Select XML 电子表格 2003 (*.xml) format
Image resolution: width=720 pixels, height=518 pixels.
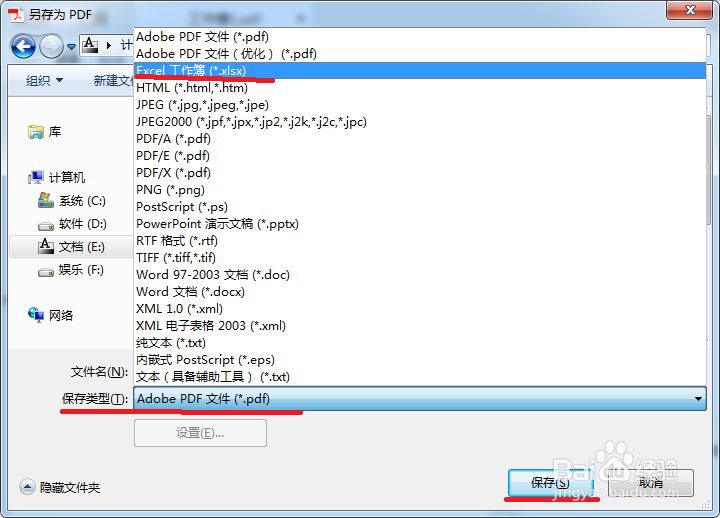coord(420,326)
